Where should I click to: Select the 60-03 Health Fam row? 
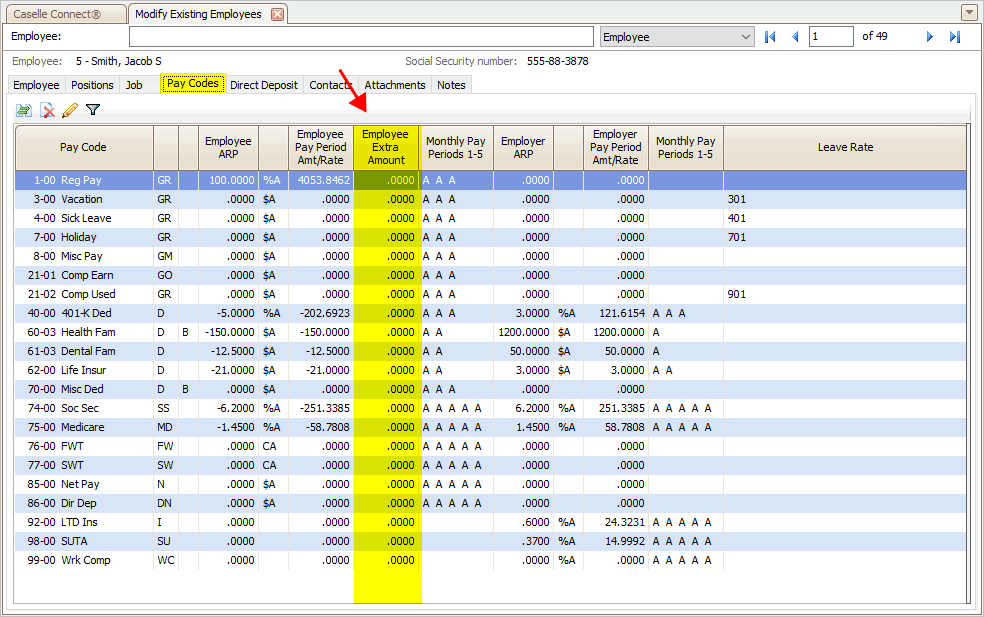pos(87,332)
